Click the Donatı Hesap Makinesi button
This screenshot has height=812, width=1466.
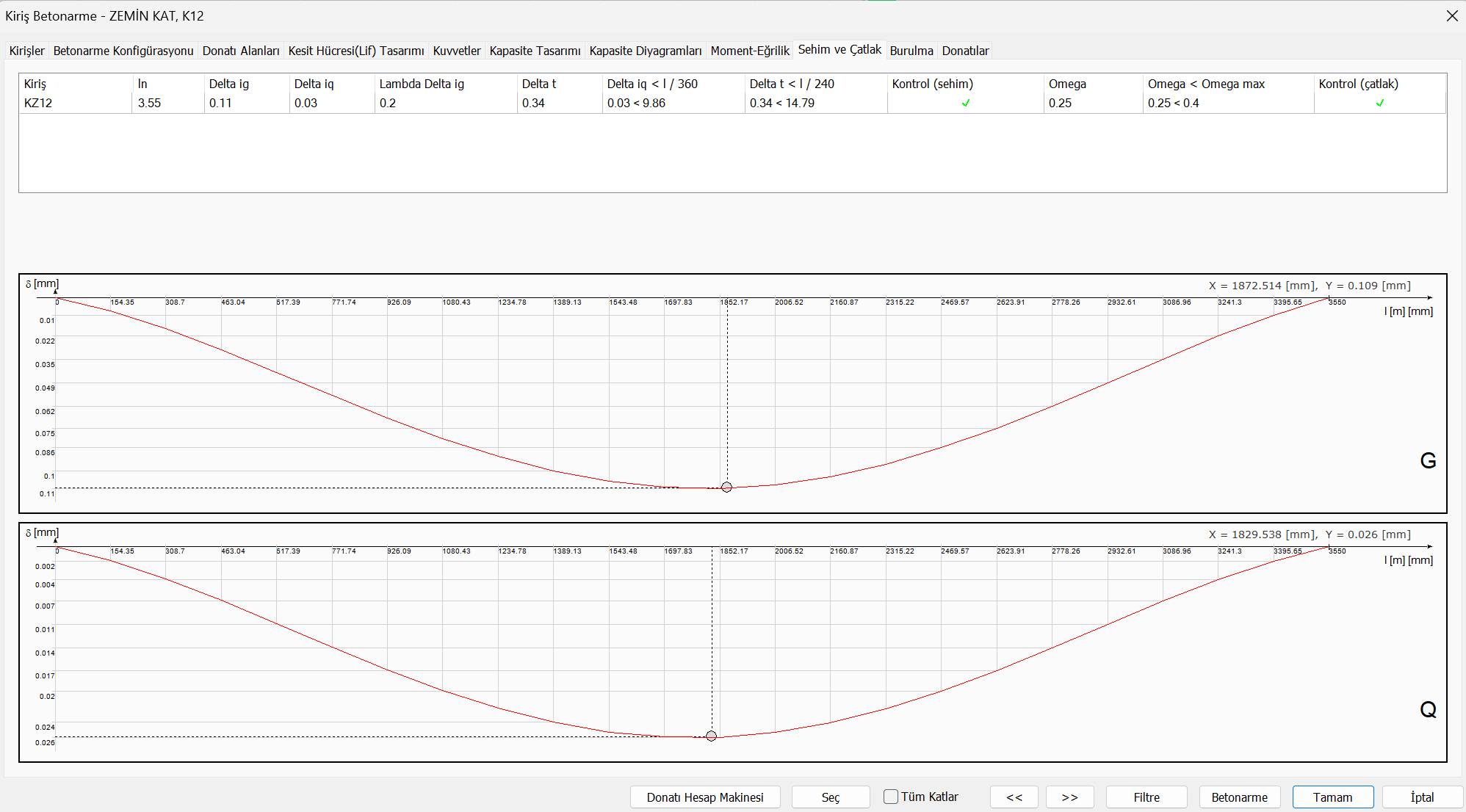coord(705,797)
